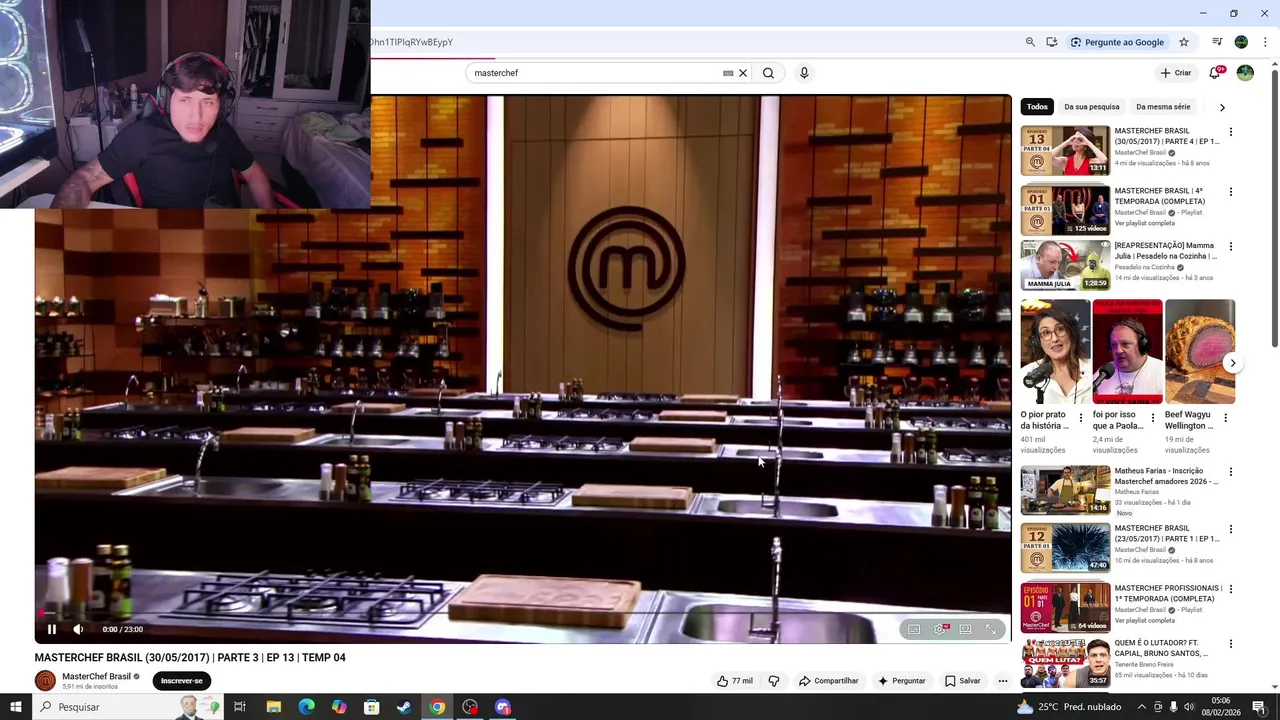The height and width of the screenshot is (720, 1280).
Task: Open Chrome media controls icon
Action: [1217, 42]
